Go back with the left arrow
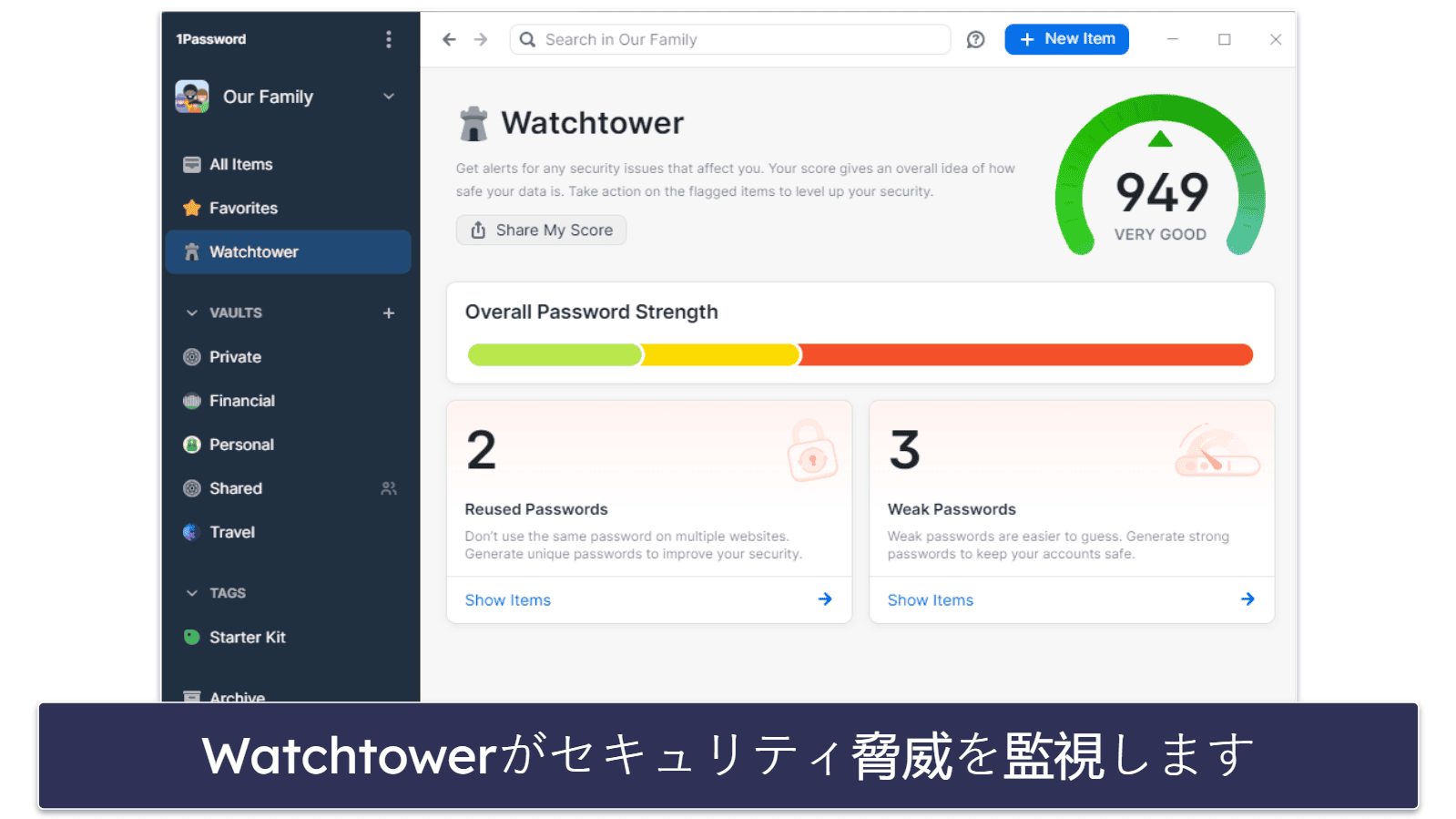This screenshot has height=819, width=1456. tap(449, 39)
